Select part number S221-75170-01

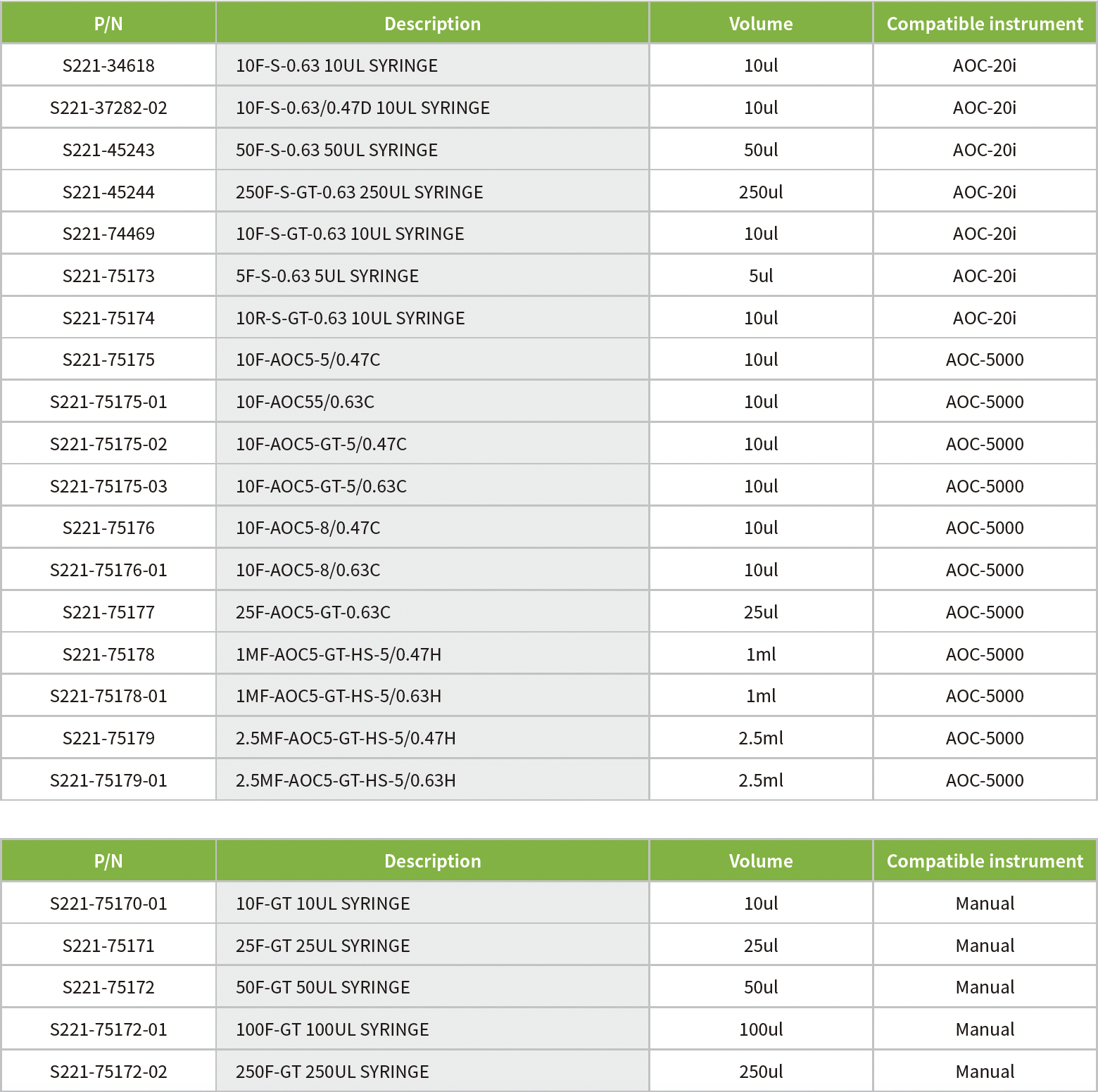108,903
